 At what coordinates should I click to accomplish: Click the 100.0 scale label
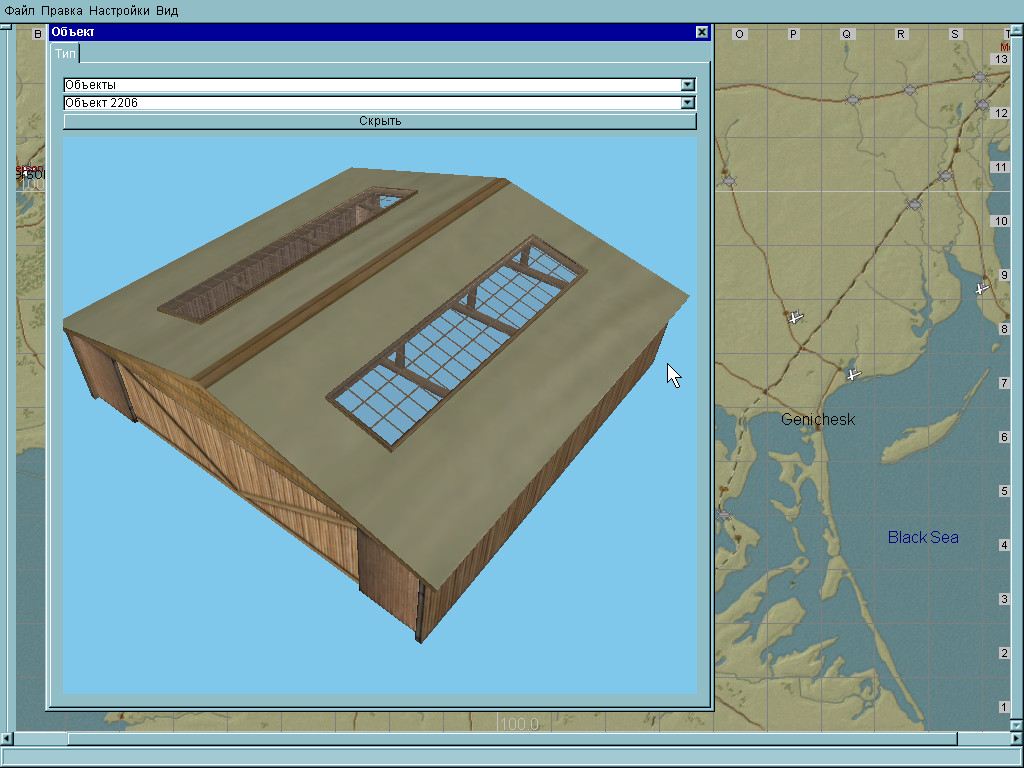[x=519, y=724]
